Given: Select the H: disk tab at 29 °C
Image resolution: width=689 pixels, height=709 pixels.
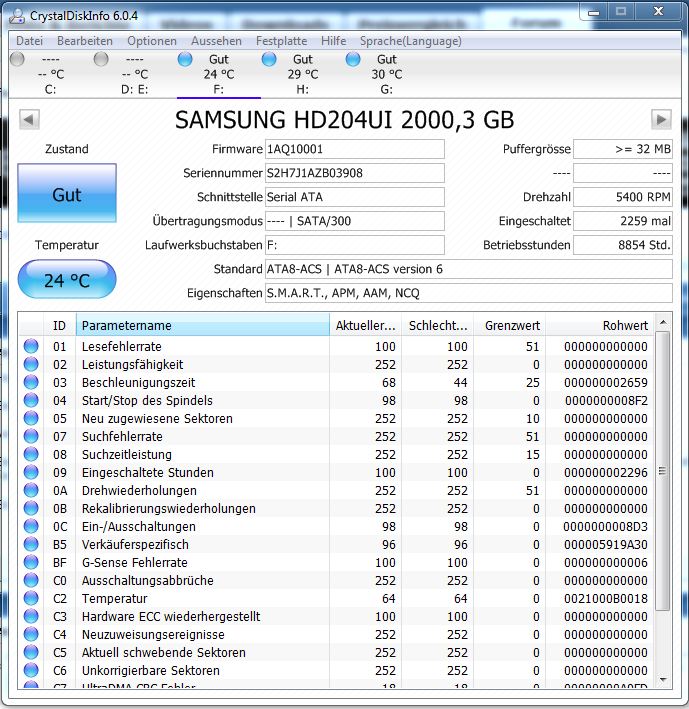Looking at the screenshot, I should click(x=303, y=74).
